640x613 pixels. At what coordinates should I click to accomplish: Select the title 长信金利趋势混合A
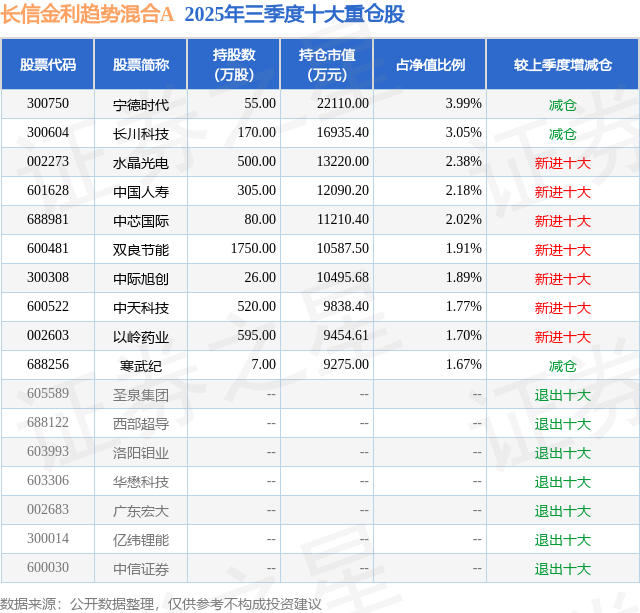(87, 14)
